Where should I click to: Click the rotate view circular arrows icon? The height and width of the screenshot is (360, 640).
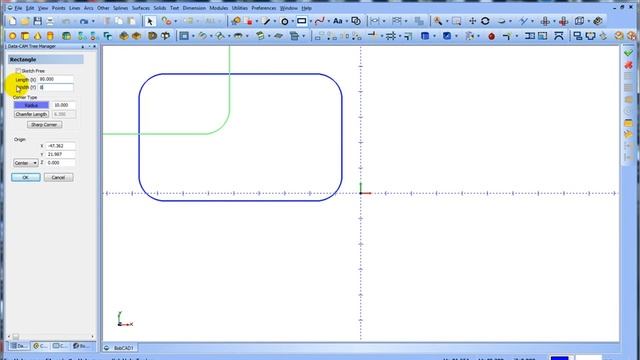click(485, 21)
